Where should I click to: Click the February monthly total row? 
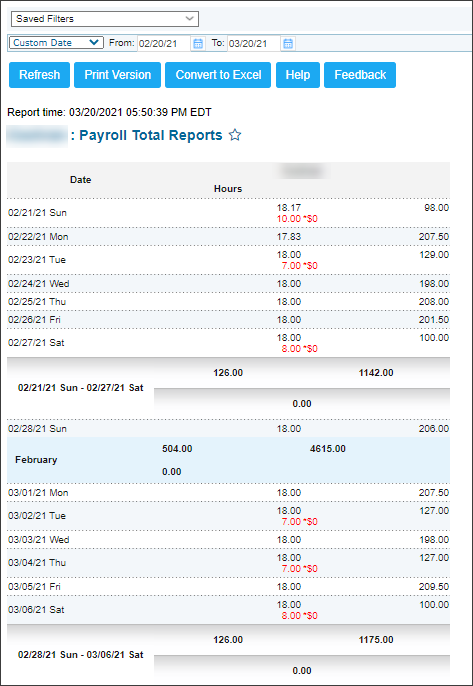point(228,460)
